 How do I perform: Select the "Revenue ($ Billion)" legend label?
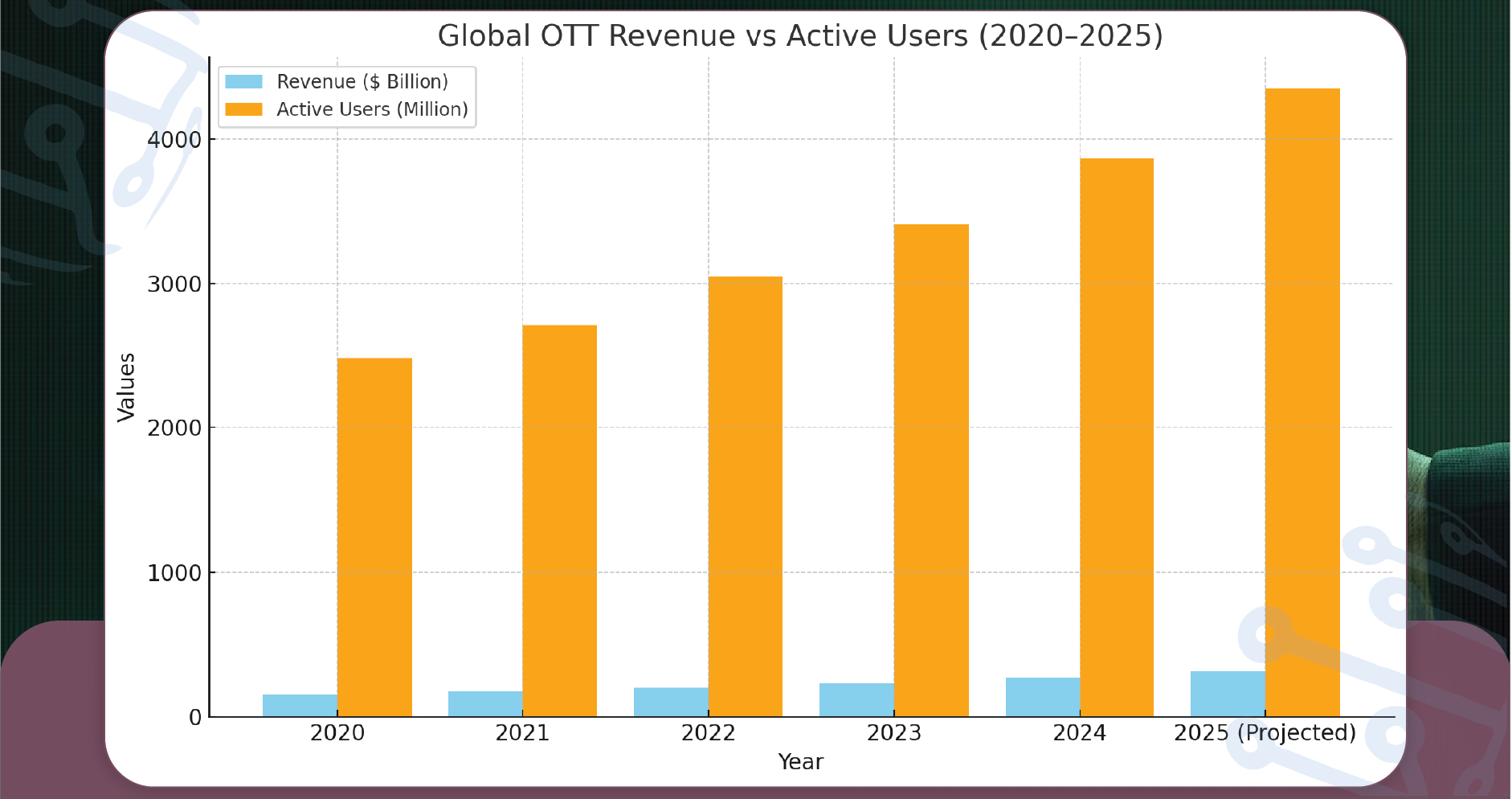tap(363, 80)
